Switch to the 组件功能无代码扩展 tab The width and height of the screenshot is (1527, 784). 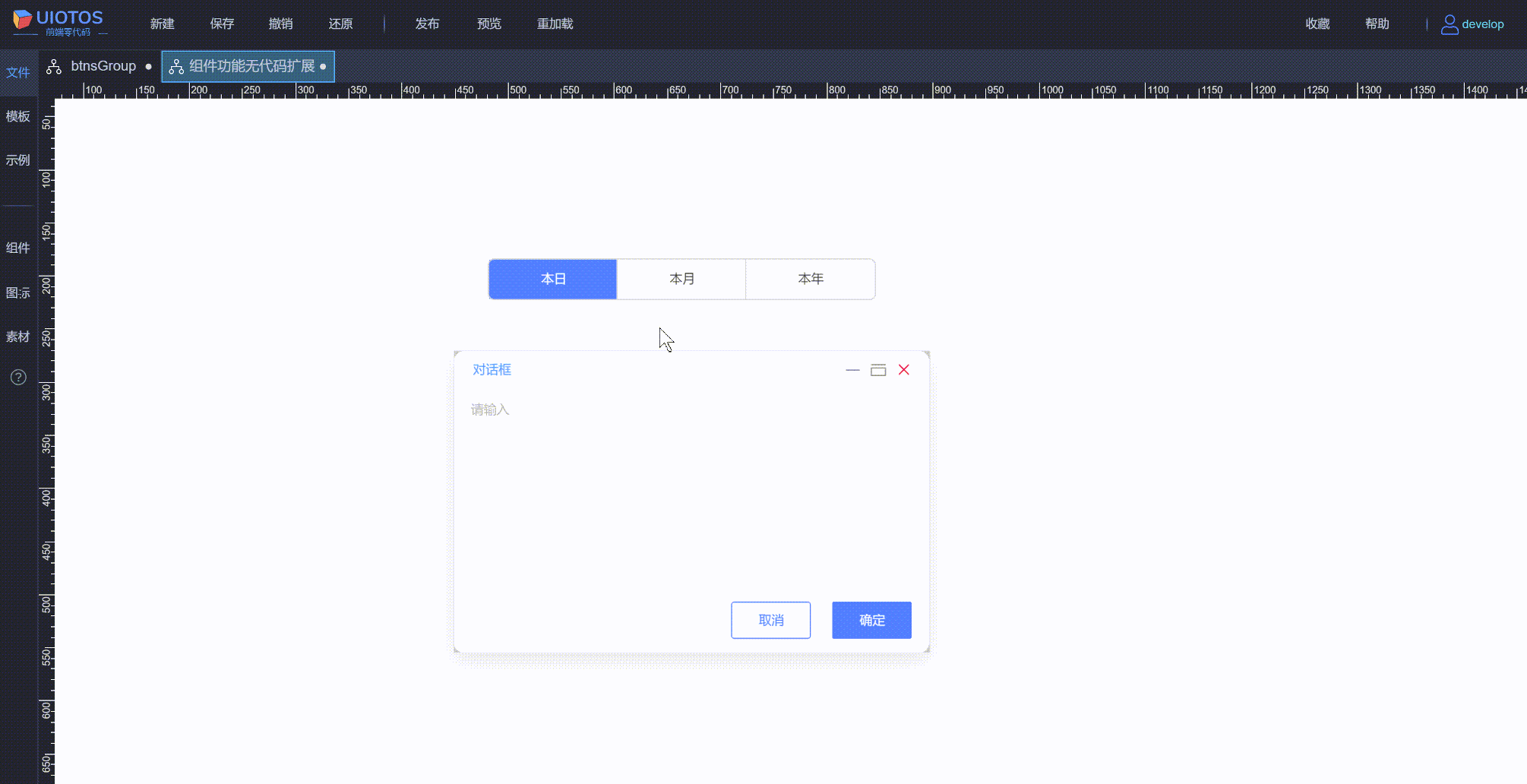[x=251, y=66]
